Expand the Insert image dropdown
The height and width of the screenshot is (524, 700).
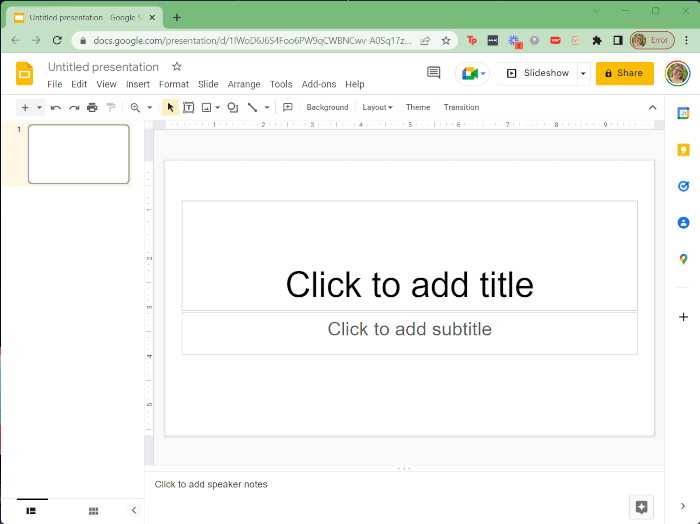217,108
